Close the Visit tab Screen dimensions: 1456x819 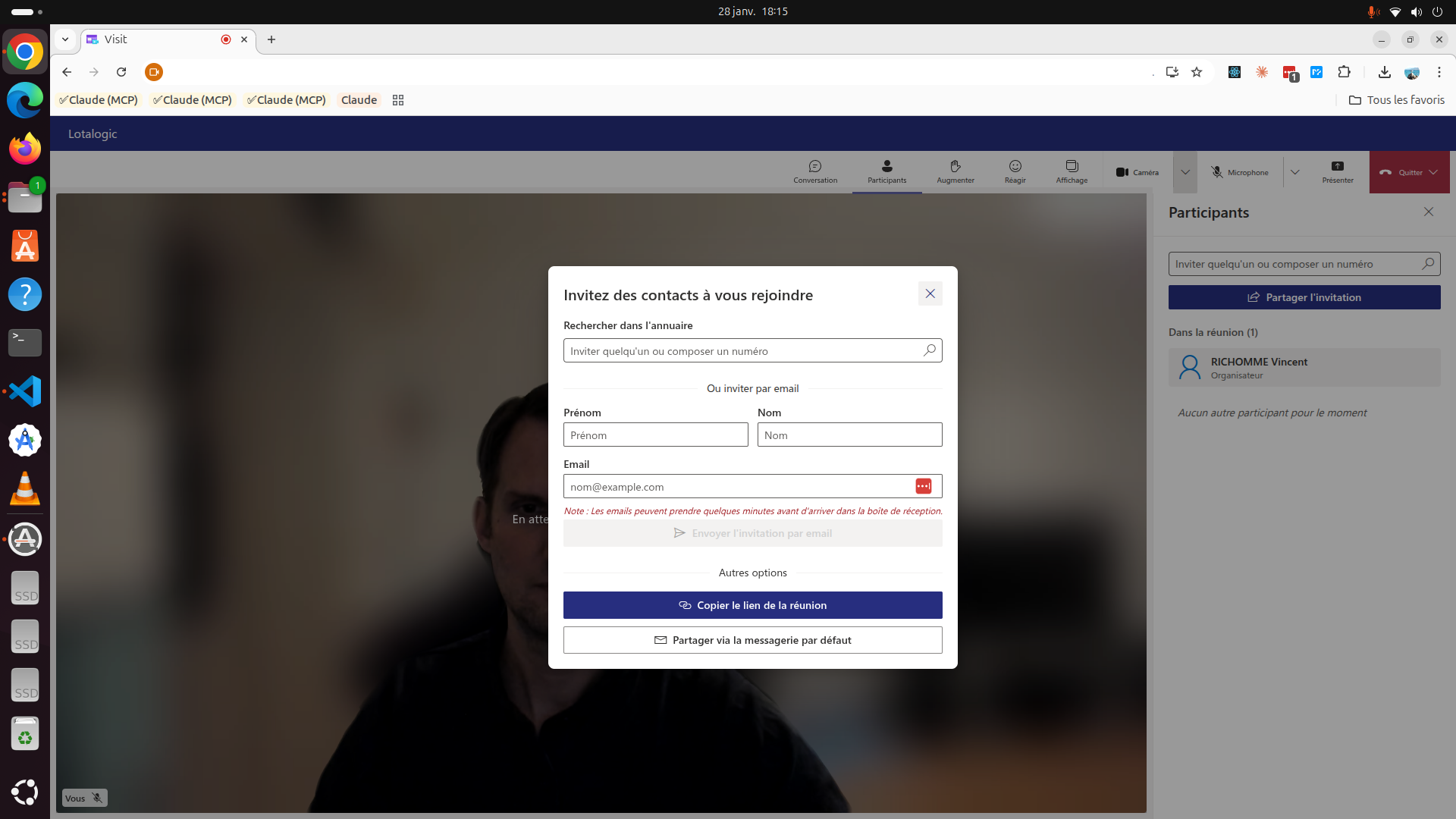click(x=244, y=39)
